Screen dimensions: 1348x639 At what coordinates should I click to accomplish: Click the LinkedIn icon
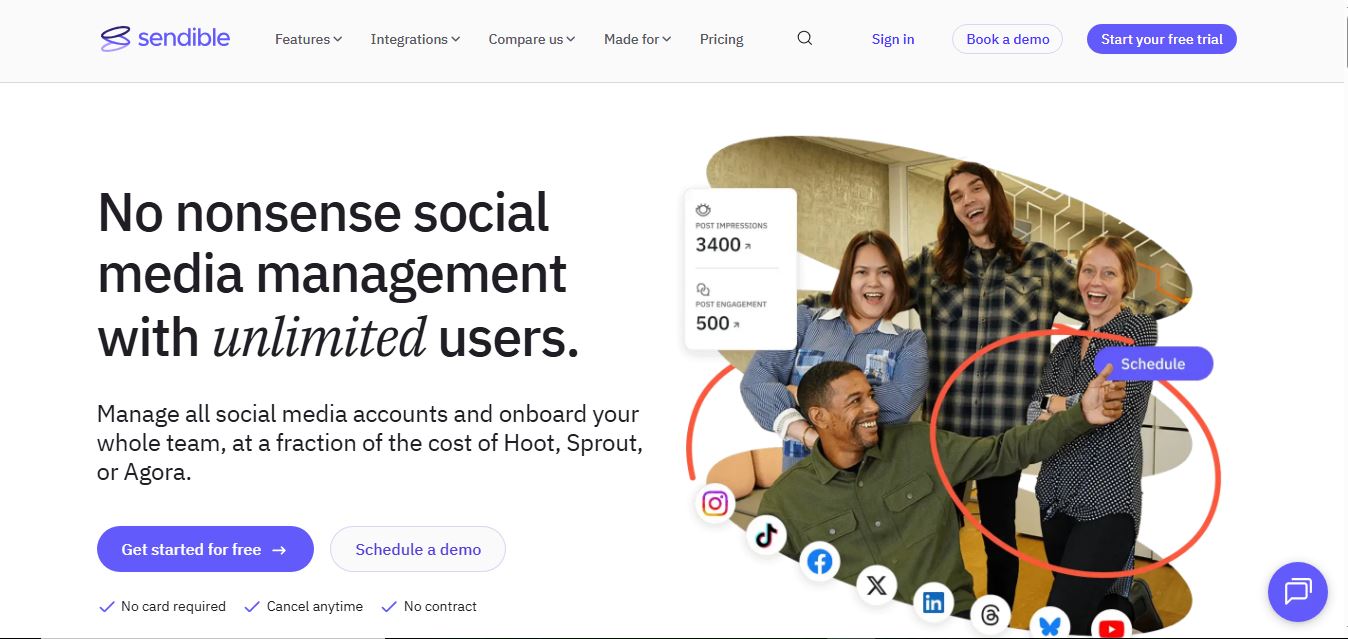(933, 602)
